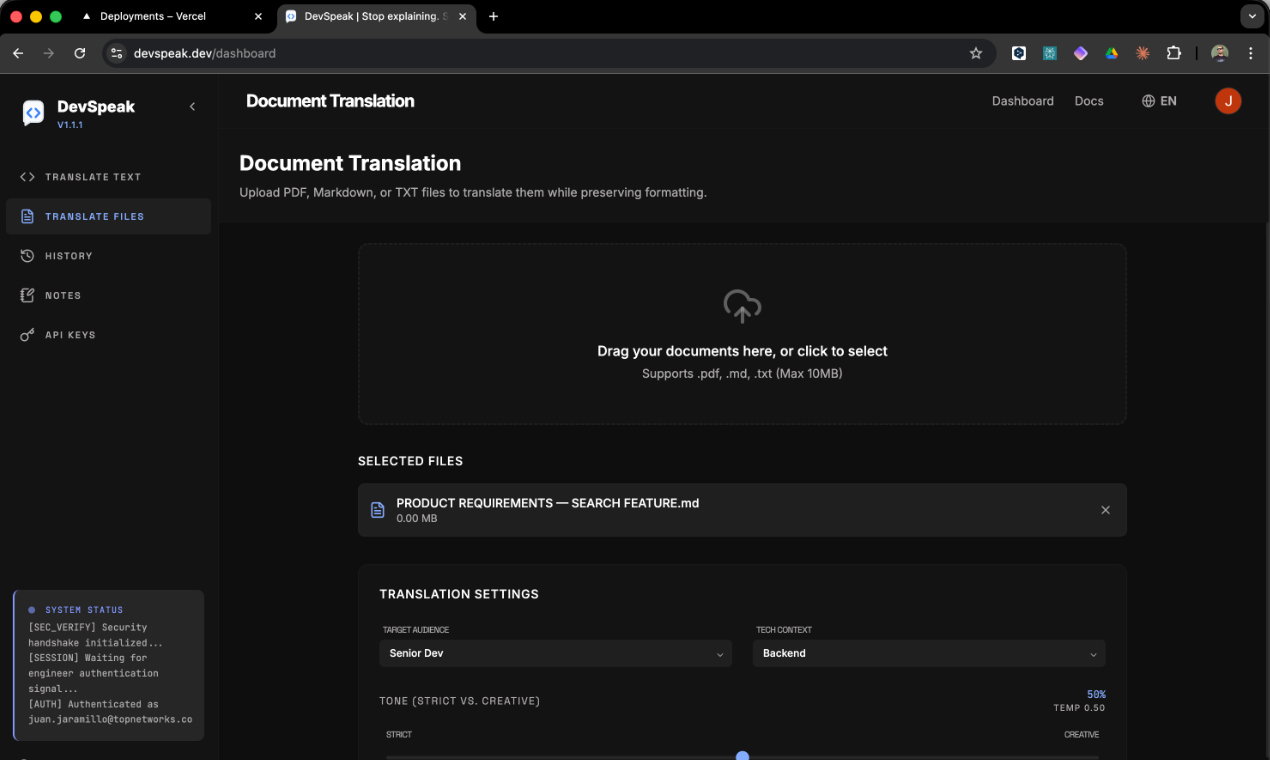Expand the tab search dropdown
Screen dimensions: 1270x760
click(x=1252, y=17)
